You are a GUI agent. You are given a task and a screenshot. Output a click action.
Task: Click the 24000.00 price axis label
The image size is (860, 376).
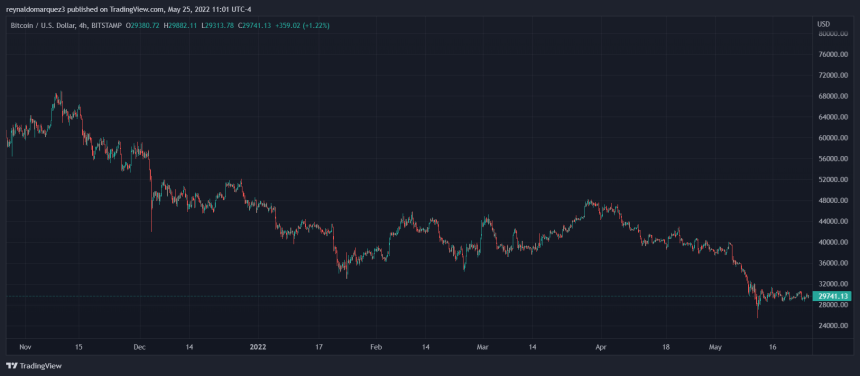(834, 326)
